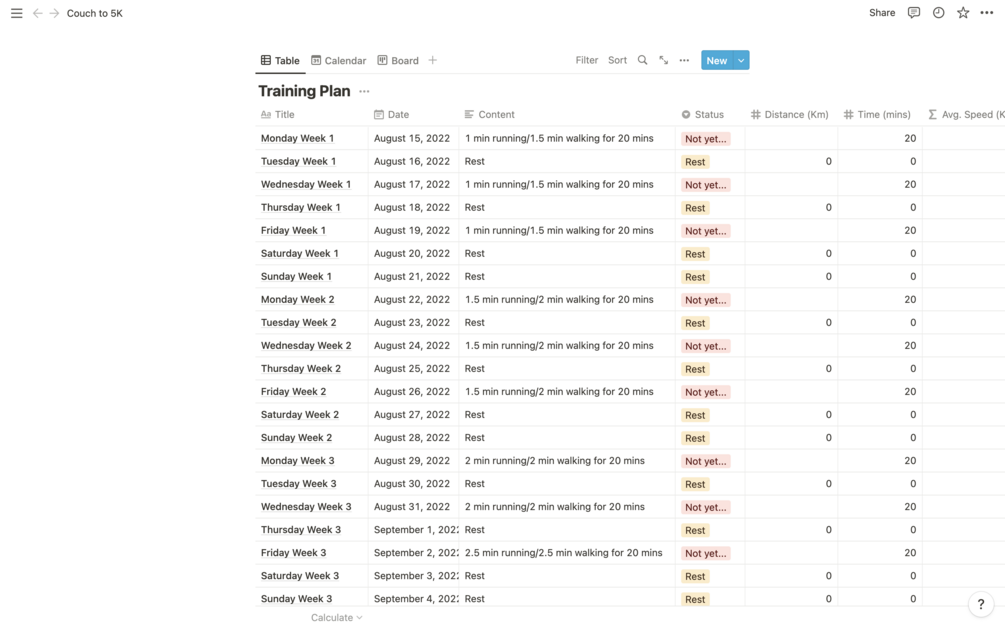Open page comments icon
This screenshot has width=1005, height=628.
(x=914, y=13)
